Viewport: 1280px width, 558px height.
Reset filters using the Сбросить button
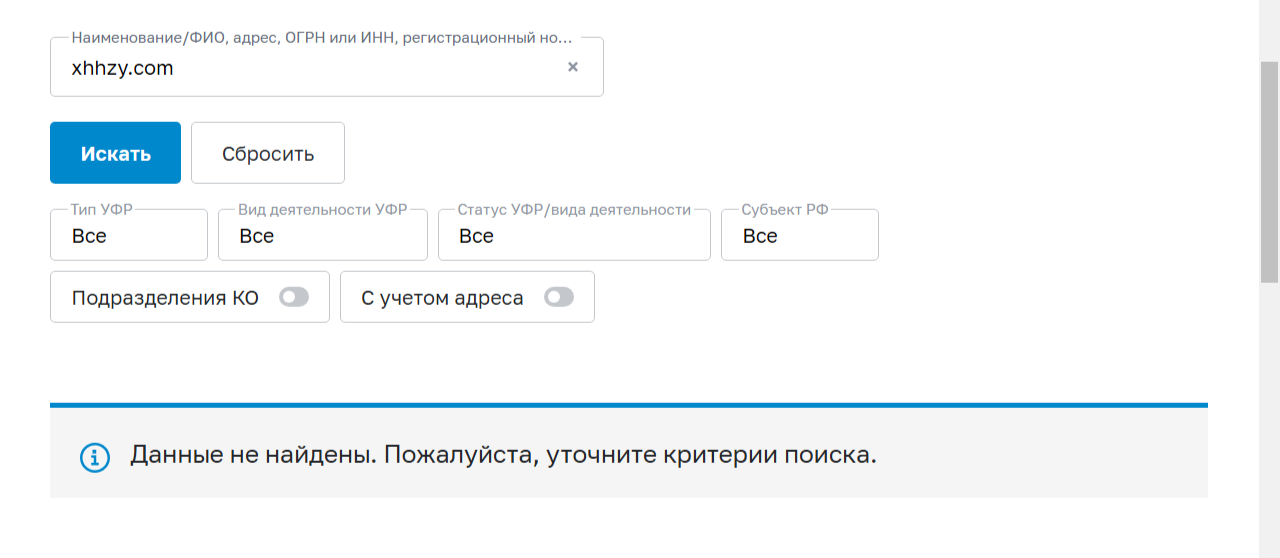(x=268, y=153)
